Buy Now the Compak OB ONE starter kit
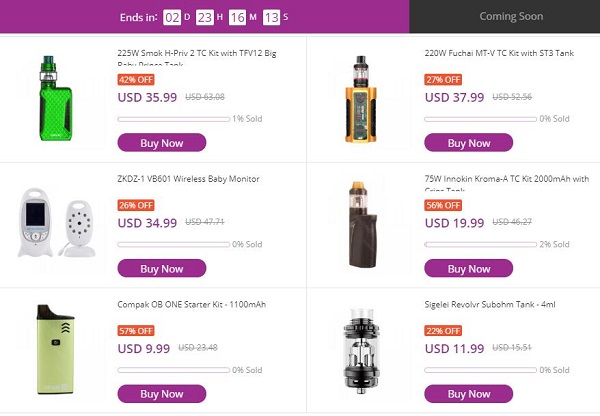600x416 pixels. [162, 394]
